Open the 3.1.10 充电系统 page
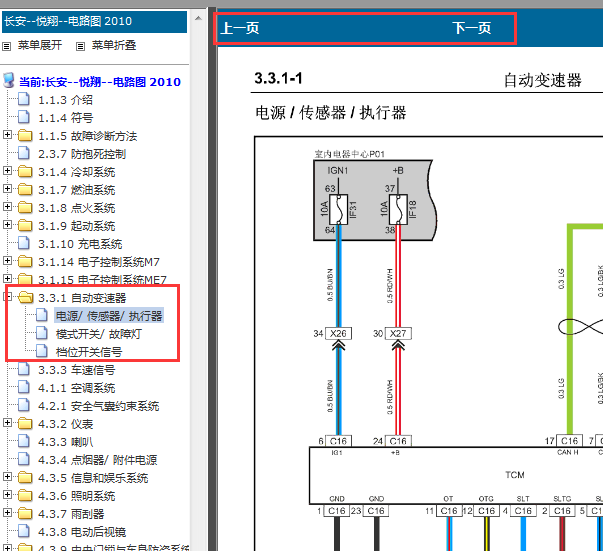 (x=80, y=244)
